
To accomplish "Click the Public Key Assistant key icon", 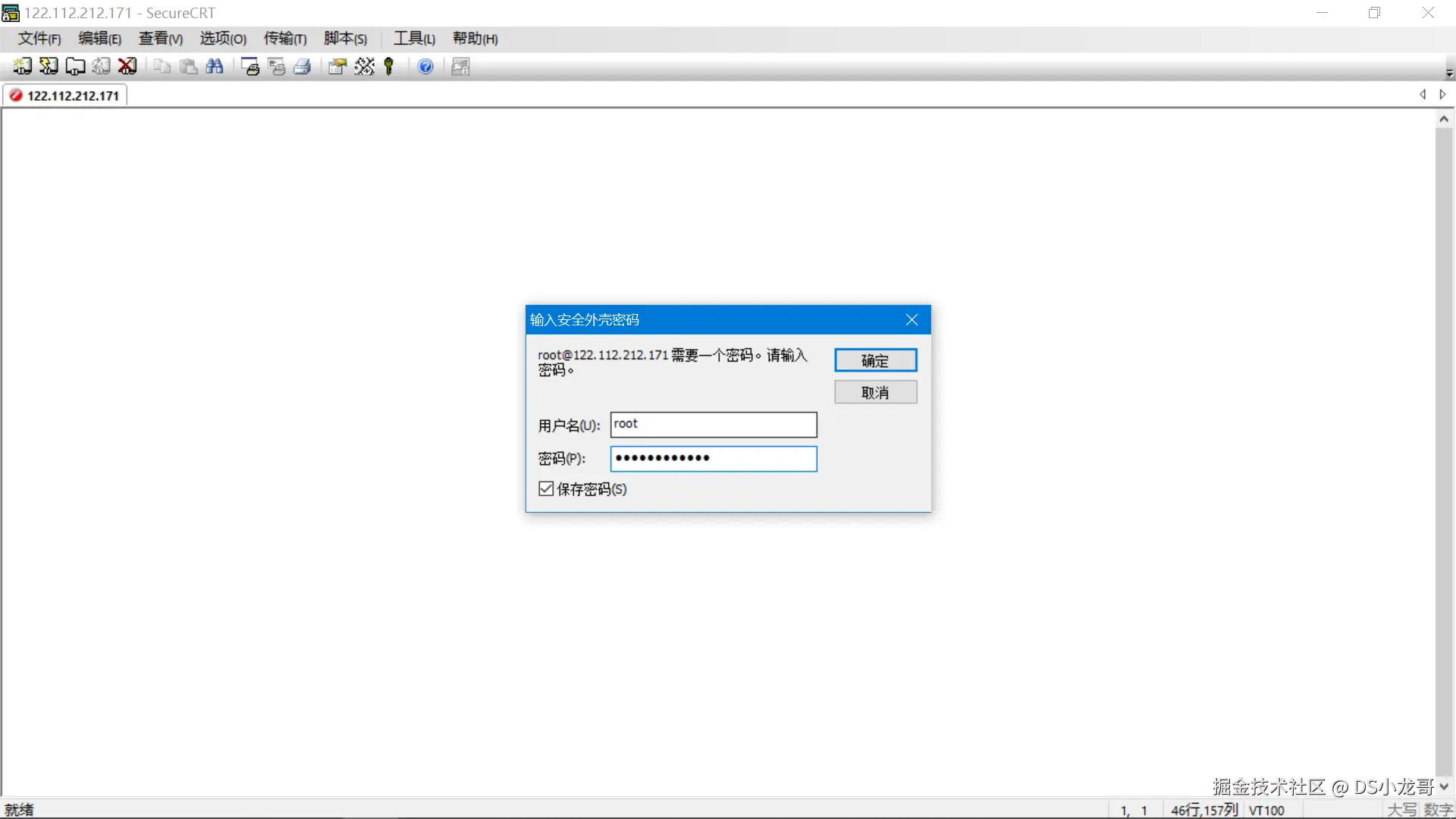I will coord(389,67).
